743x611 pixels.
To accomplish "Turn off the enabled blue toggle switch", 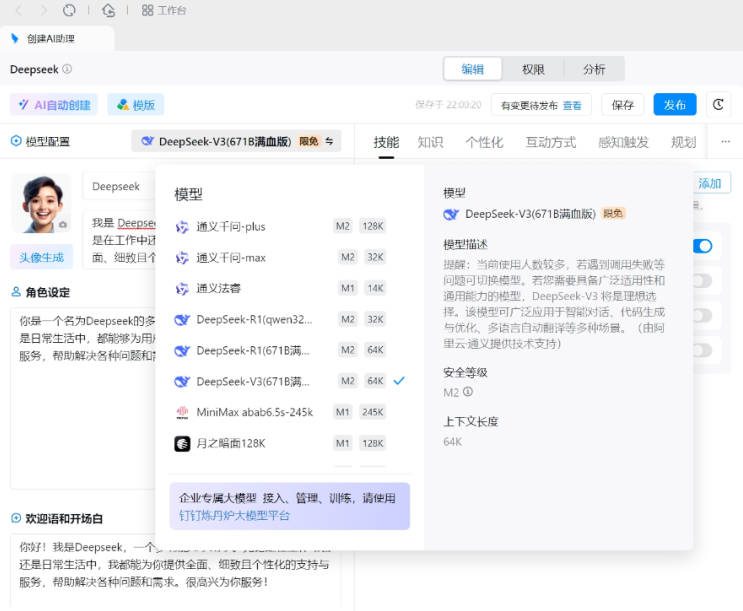I will pos(702,246).
